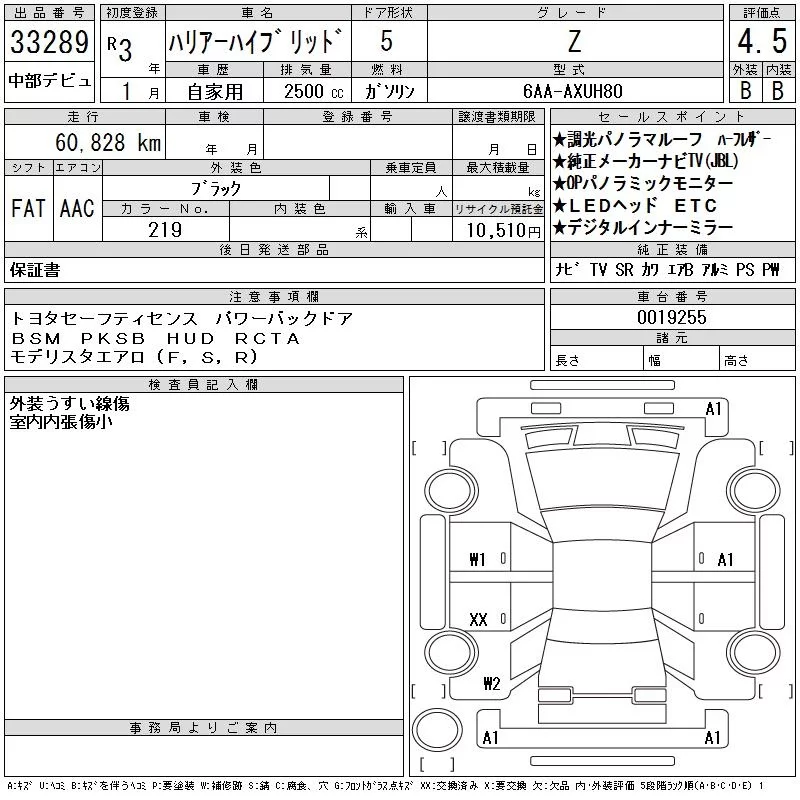The width and height of the screenshot is (800, 800).
Task: Click the spare wheel circle in the diagram
Action: [437, 730]
